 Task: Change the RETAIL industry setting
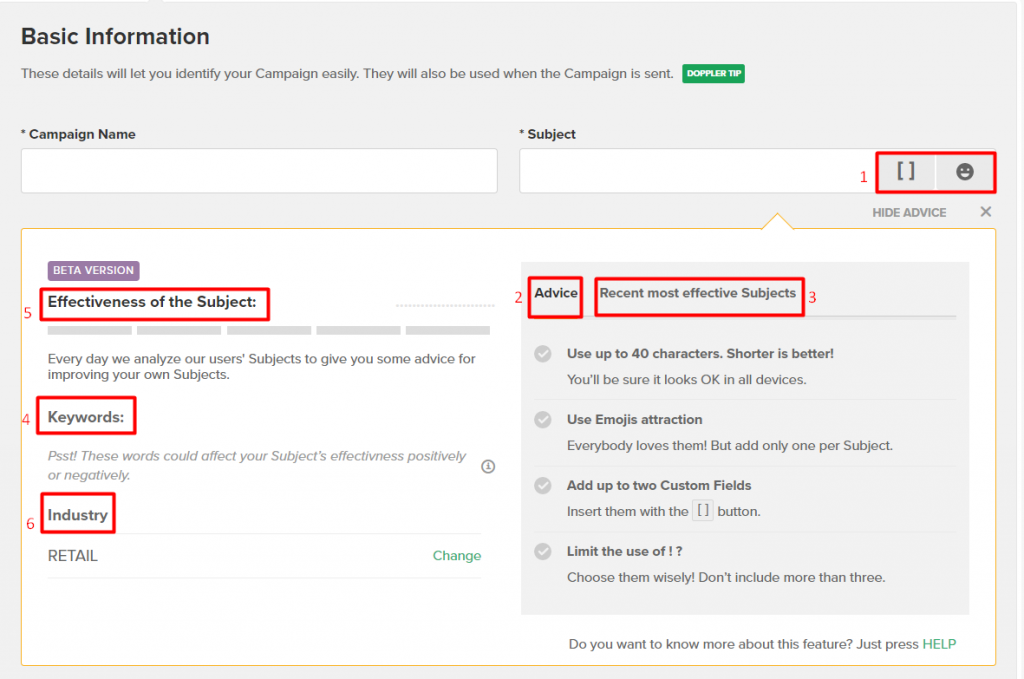pyautogui.click(x=457, y=555)
